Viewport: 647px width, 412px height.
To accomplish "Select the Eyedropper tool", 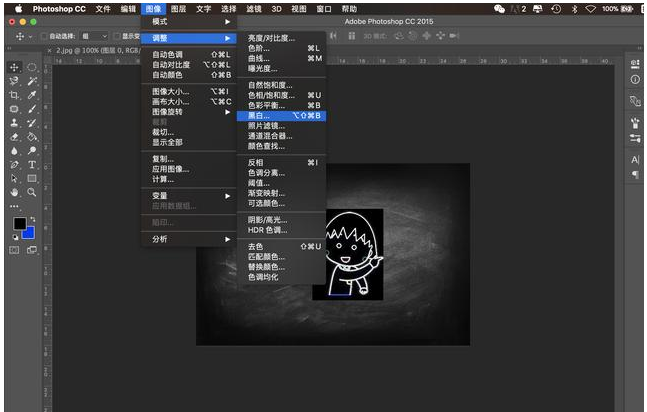I will click(x=32, y=95).
